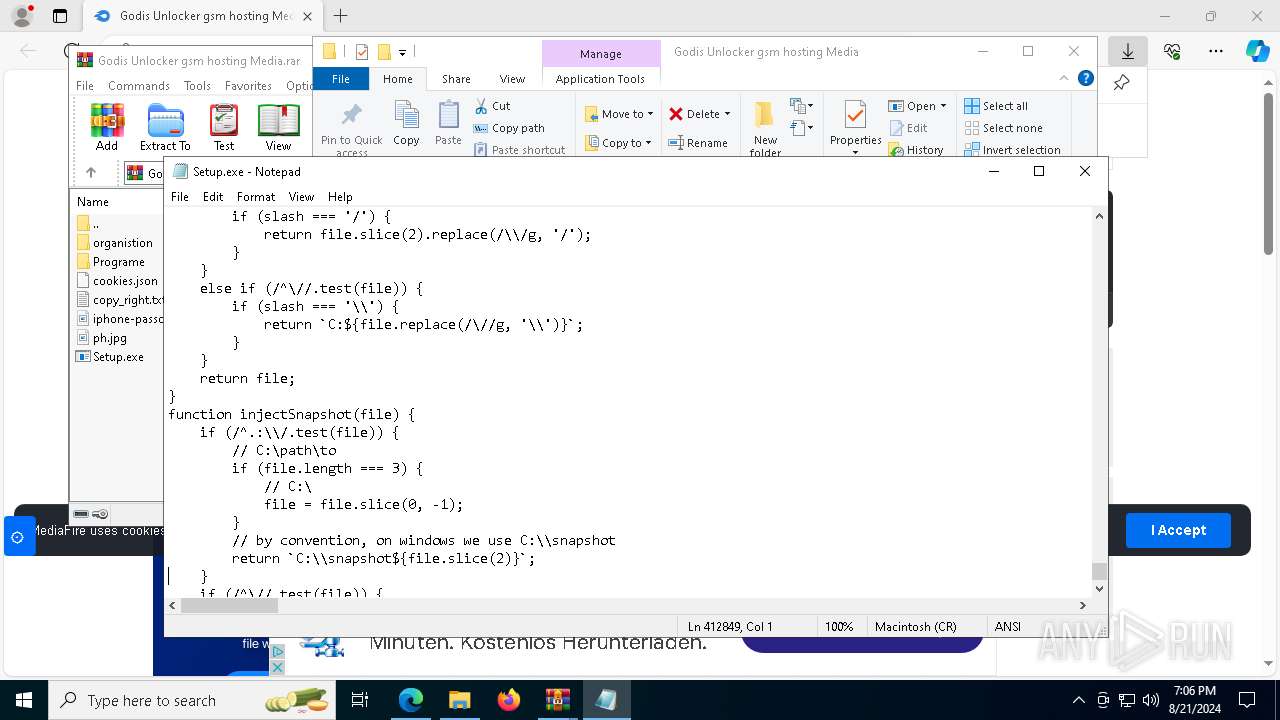The width and height of the screenshot is (1280, 720).
Task: Open Edge downloads icon
Action: coord(1128,51)
